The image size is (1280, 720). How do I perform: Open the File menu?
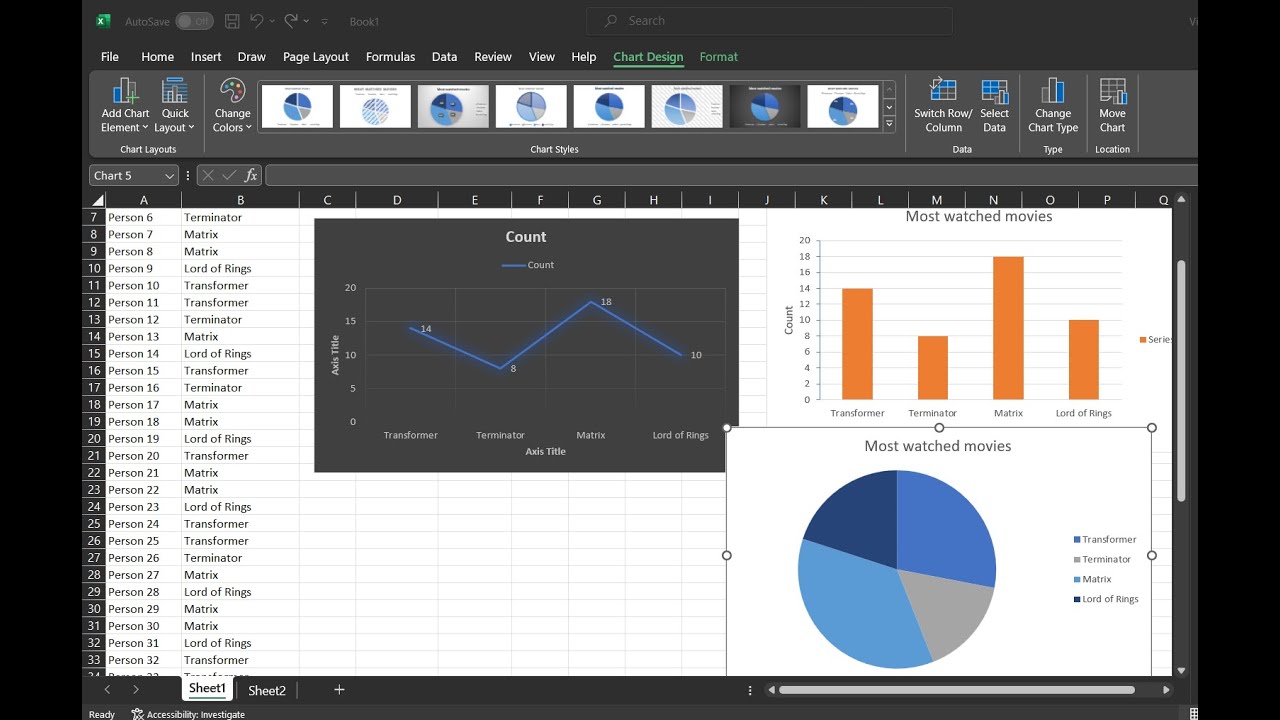click(x=110, y=57)
